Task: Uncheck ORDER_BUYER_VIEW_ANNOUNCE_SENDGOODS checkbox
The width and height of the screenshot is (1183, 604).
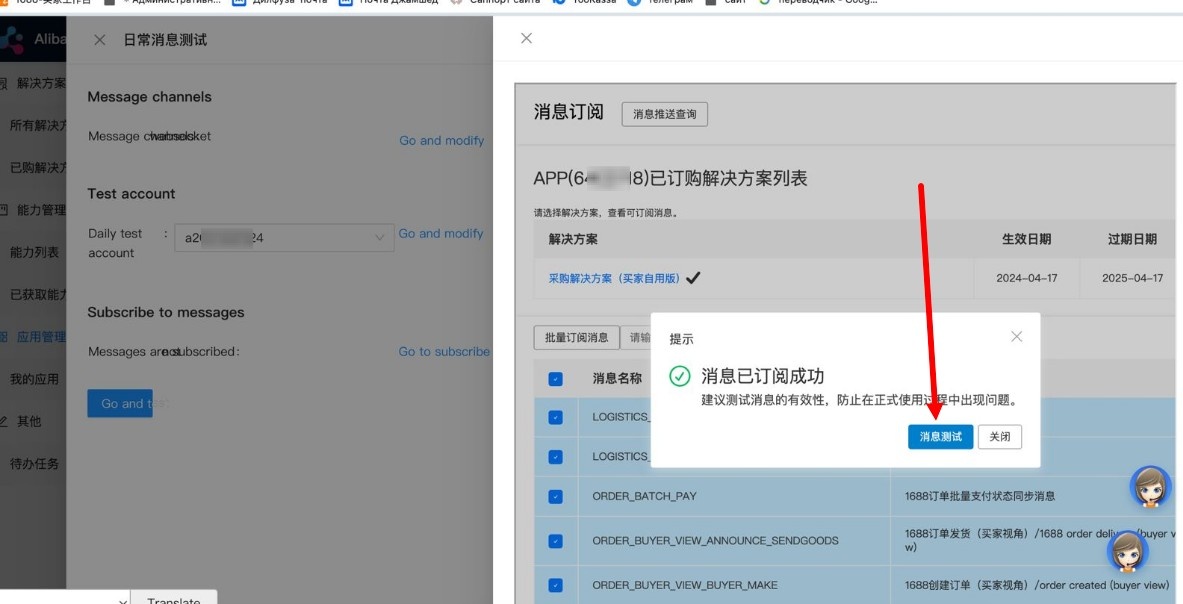Action: [556, 541]
